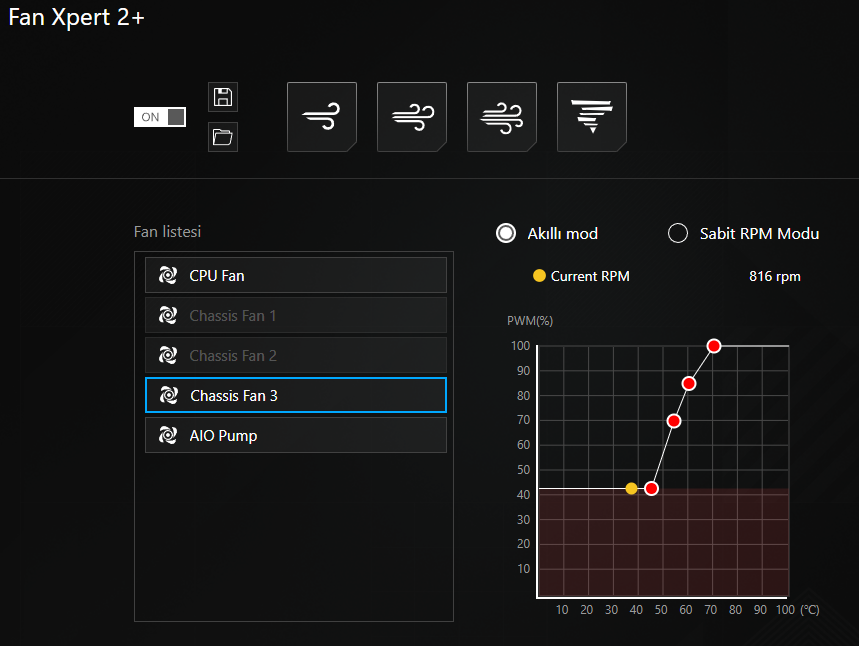Click the Fan Xpert 2+ title

[76, 18]
